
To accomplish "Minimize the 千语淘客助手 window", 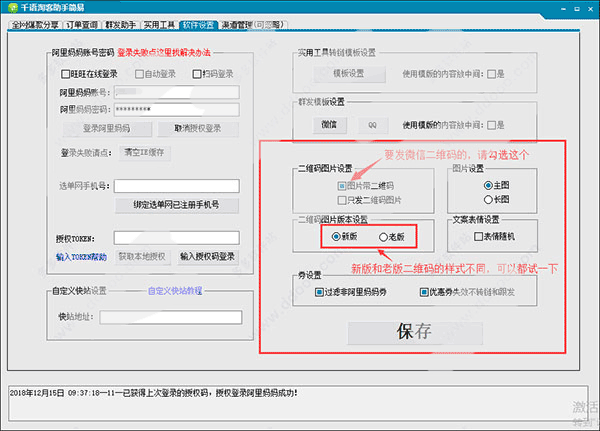I will pos(563,8).
